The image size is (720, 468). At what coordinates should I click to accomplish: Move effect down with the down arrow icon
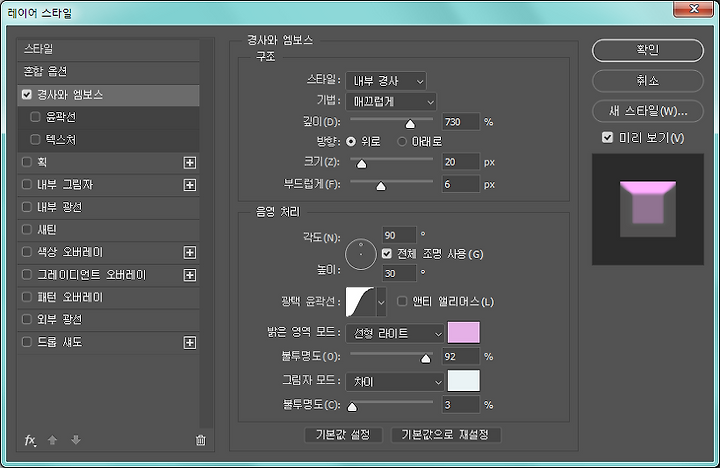(x=76, y=440)
